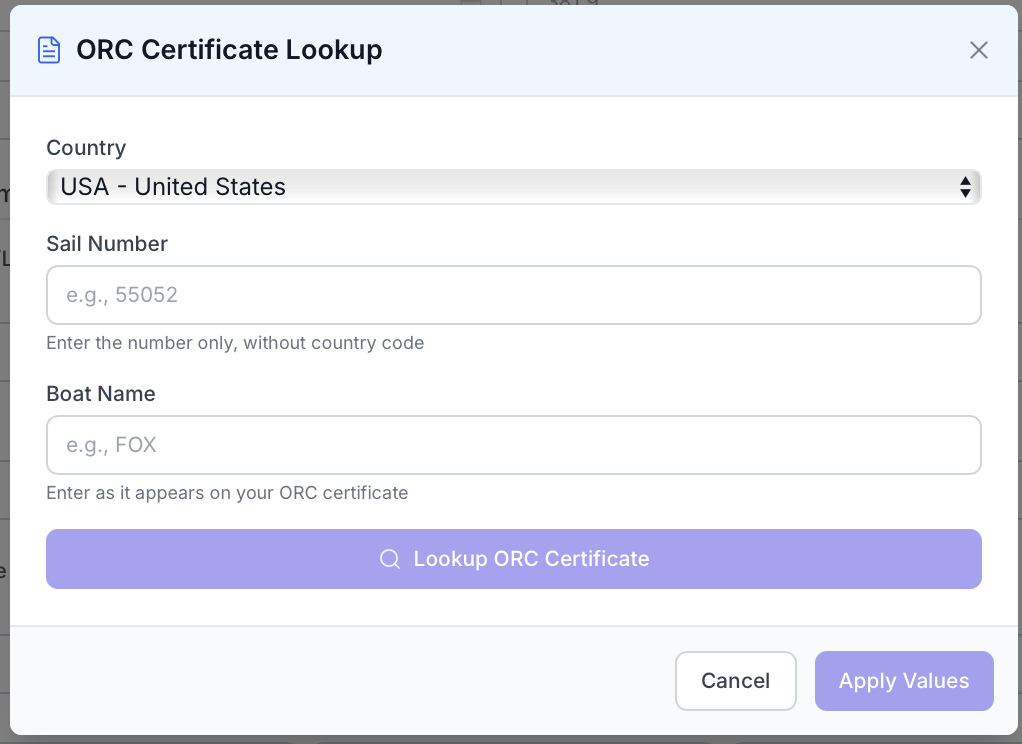Click the document icon beside the dialog title
1022x744 pixels.
point(49,49)
